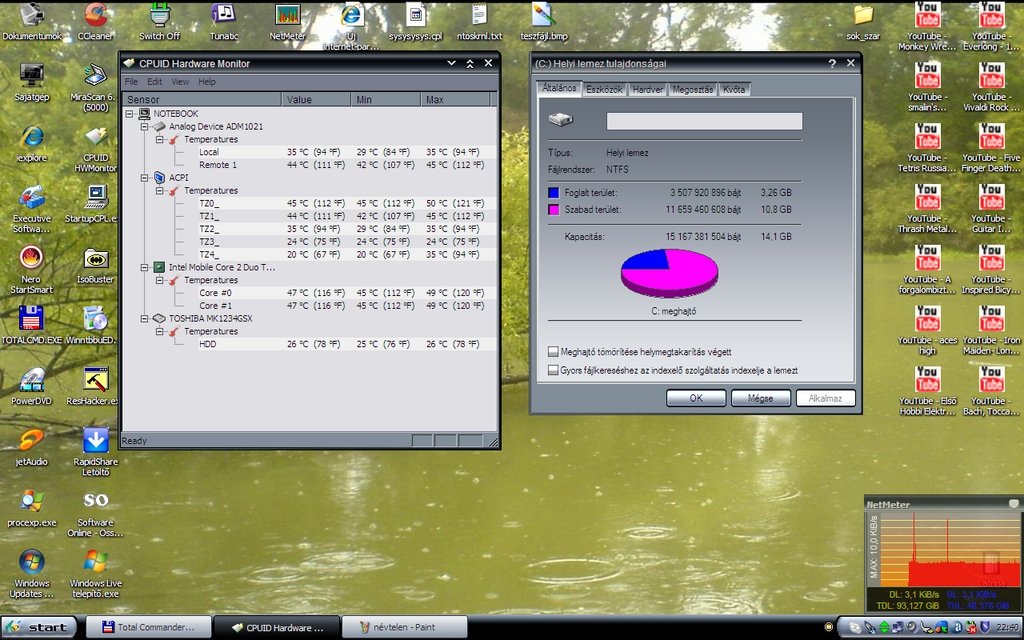Switch to the Hardver tab

tap(647, 89)
